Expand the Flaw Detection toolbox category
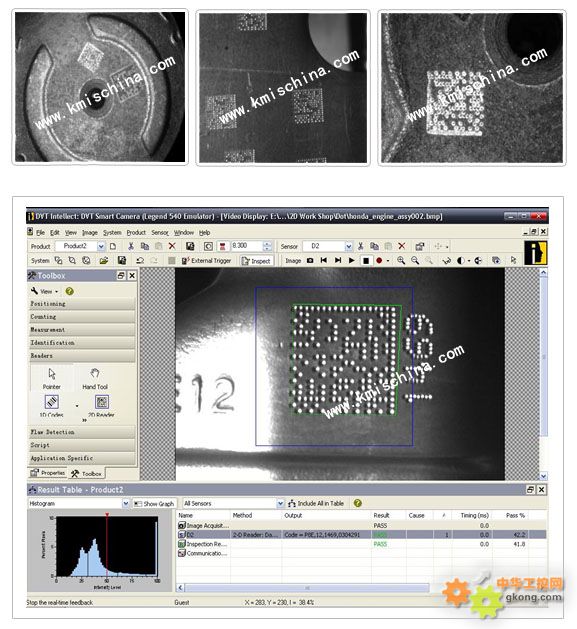Screen dimensions: 577x629 tap(82, 432)
